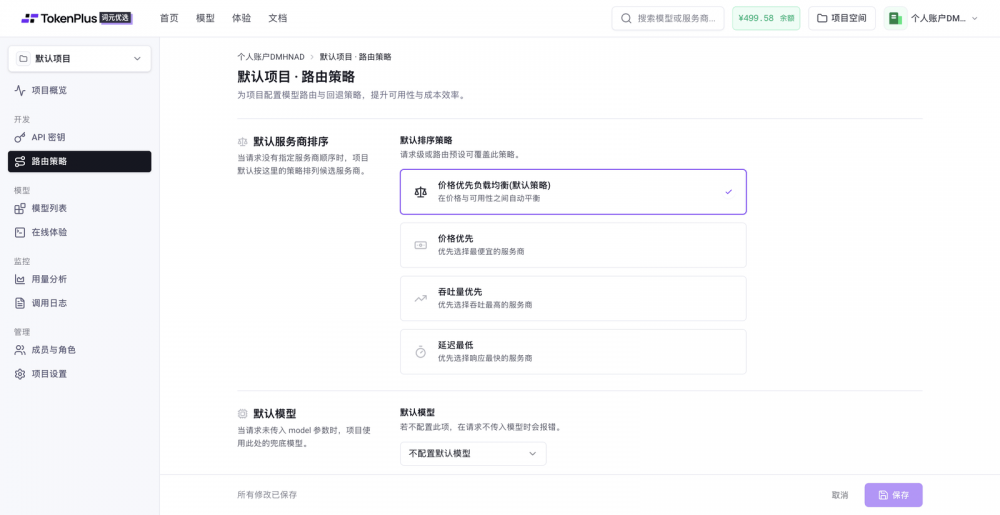Click 取消 to discard changes
Screen dimensions: 1000x515
click(x=840, y=495)
